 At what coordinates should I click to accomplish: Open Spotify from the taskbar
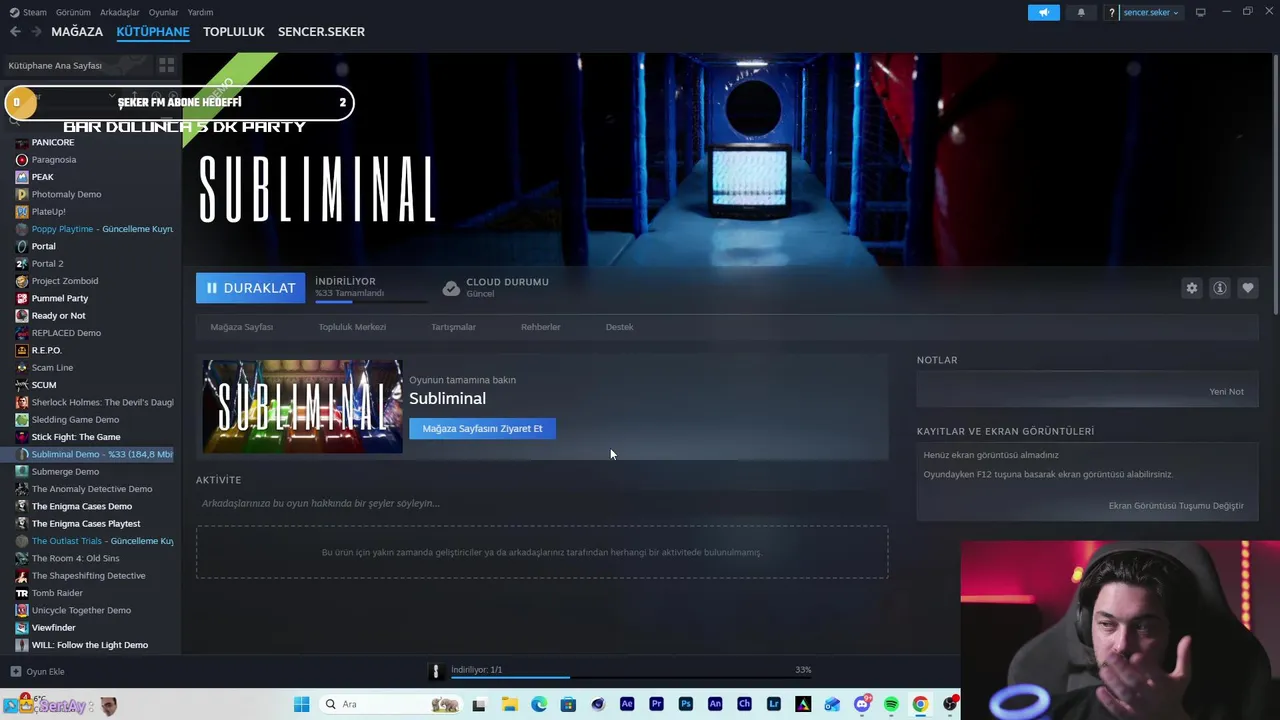(891, 704)
